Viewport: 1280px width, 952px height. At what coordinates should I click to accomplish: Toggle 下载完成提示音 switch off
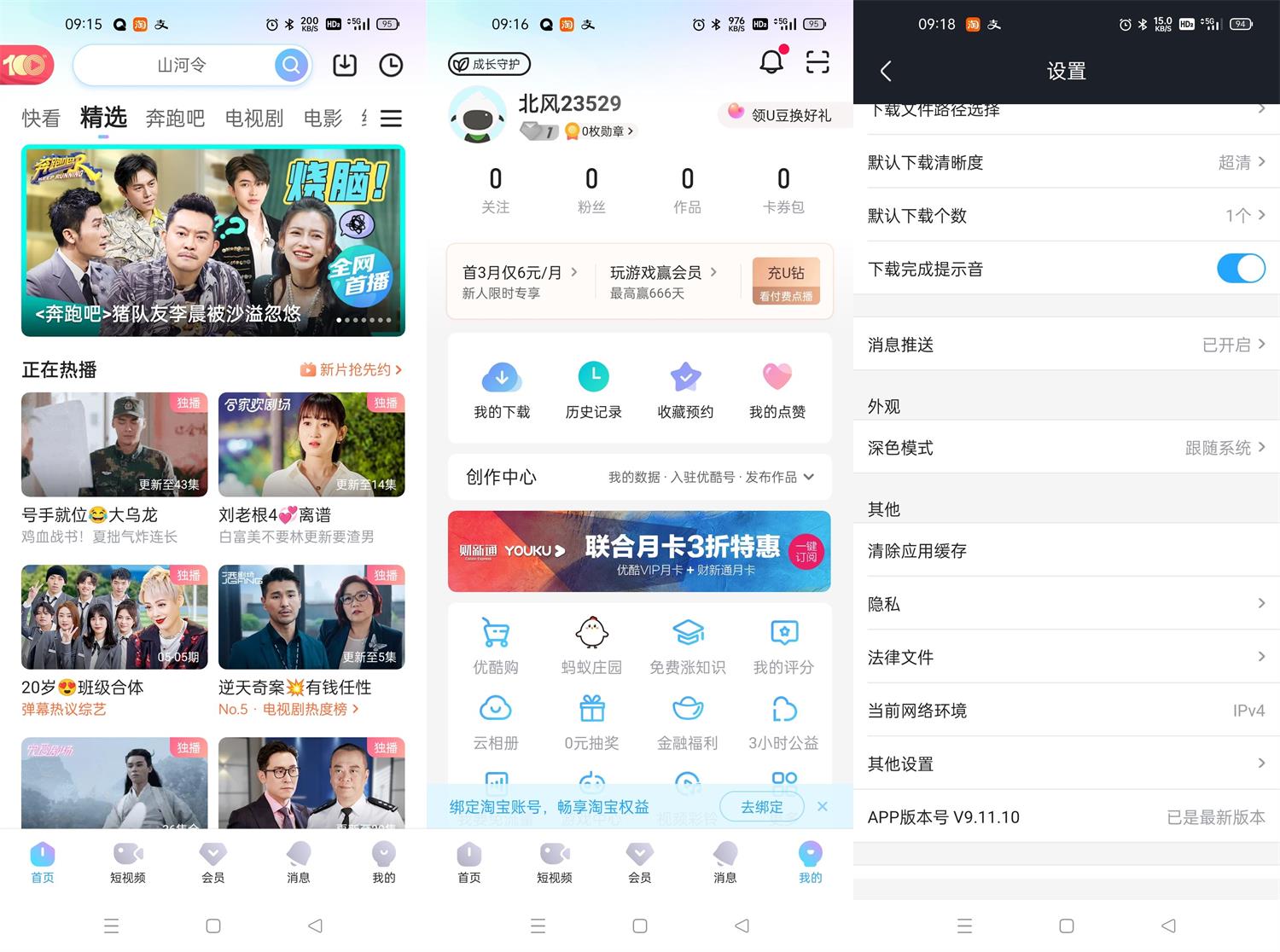1241,269
